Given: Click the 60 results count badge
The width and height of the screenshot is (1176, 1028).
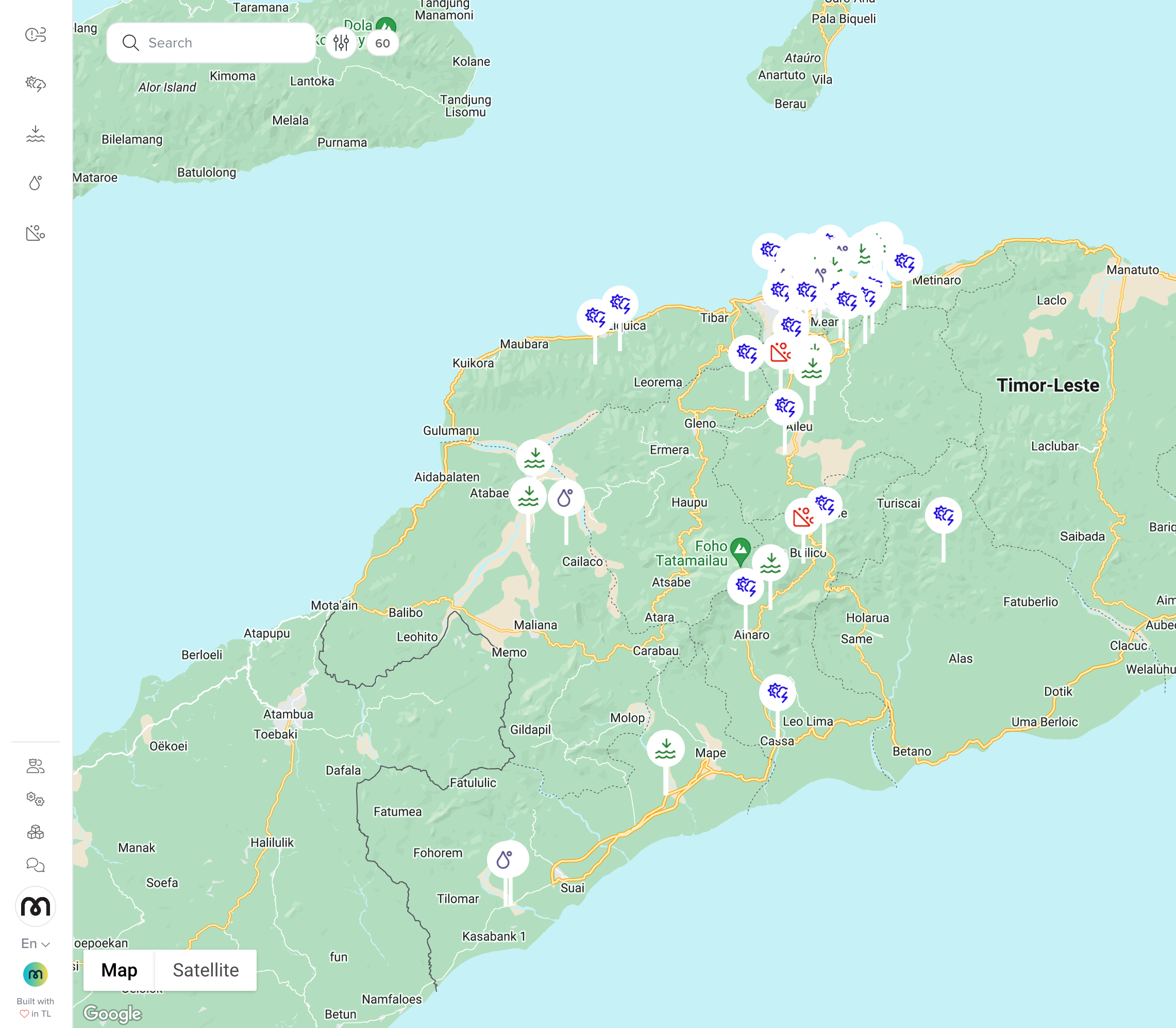Looking at the screenshot, I should click(382, 43).
